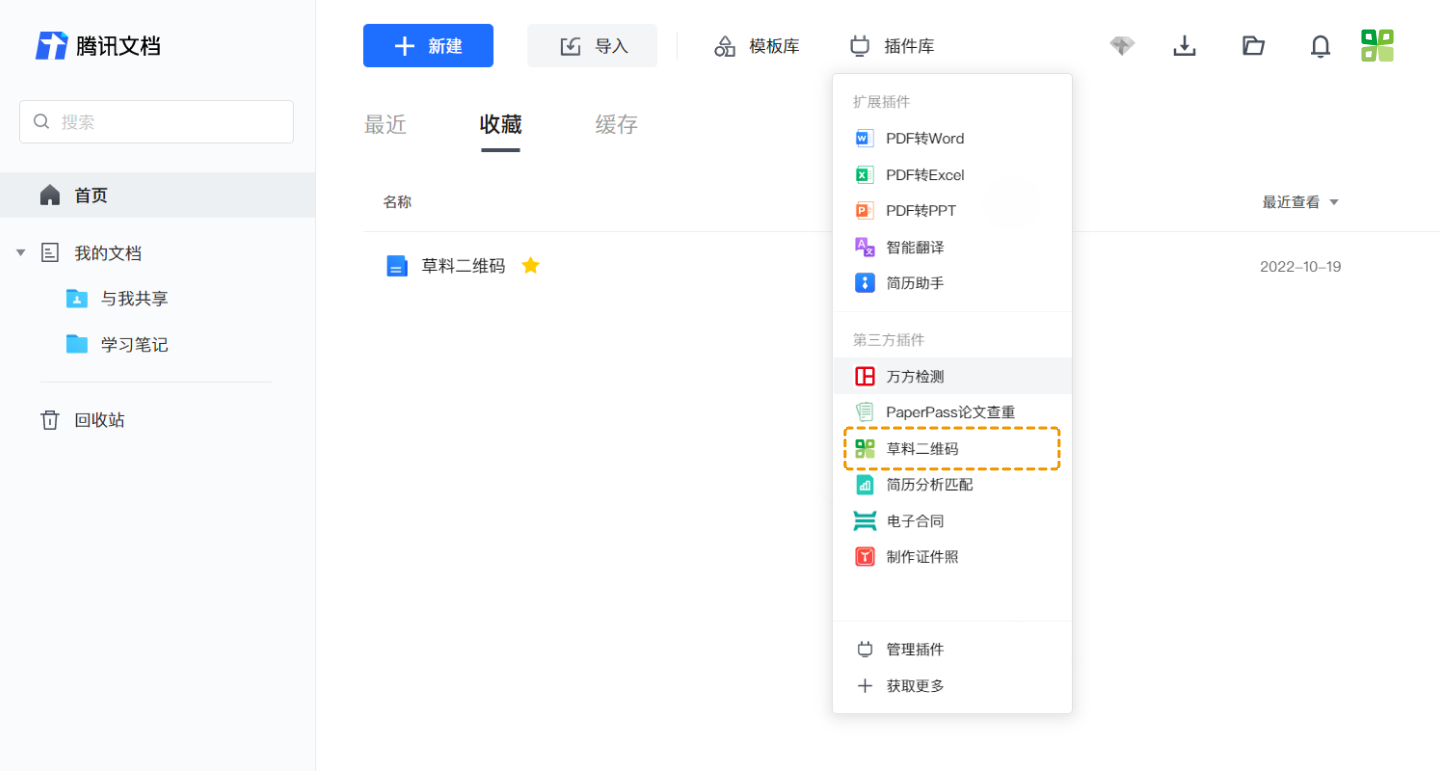Click the folder icon in header
Image resolution: width=1440 pixels, height=771 pixels.
tap(1253, 46)
